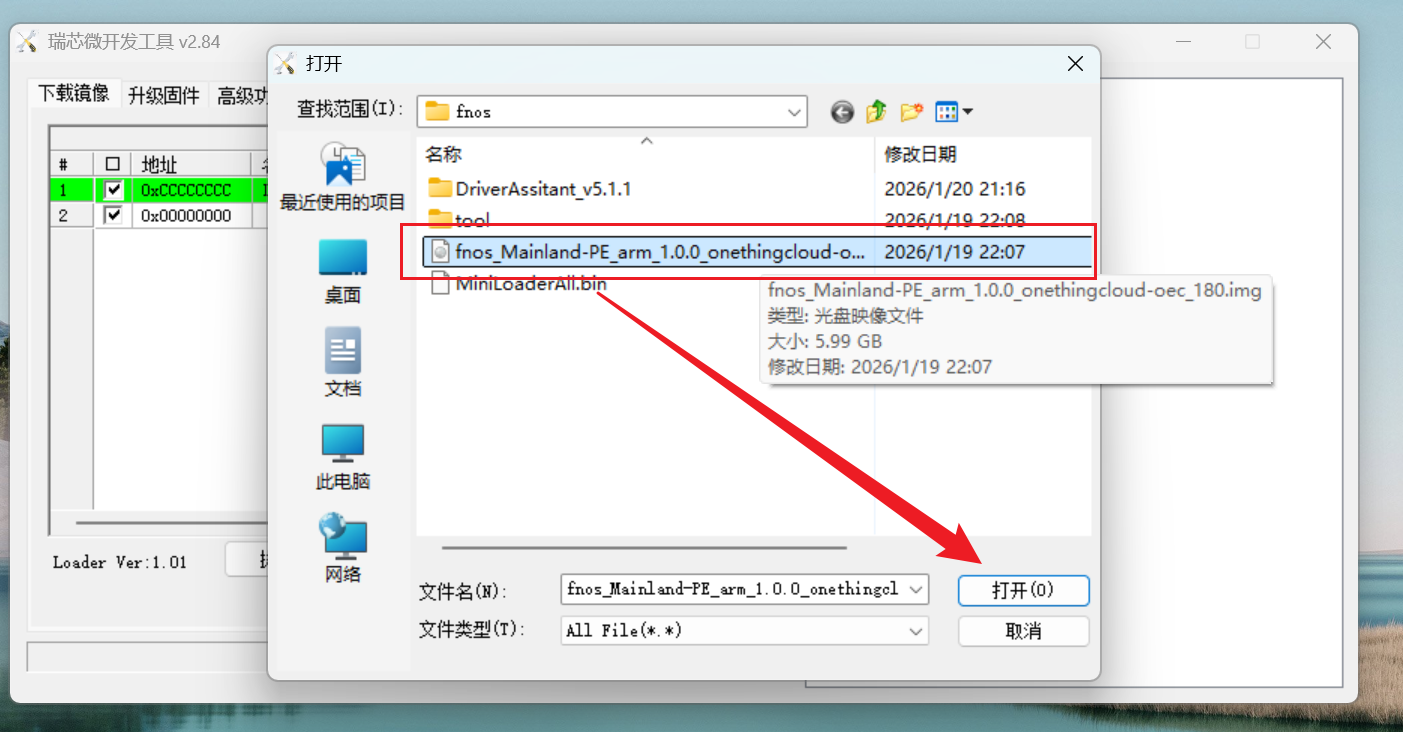Open Network (网络) location

coord(343,548)
